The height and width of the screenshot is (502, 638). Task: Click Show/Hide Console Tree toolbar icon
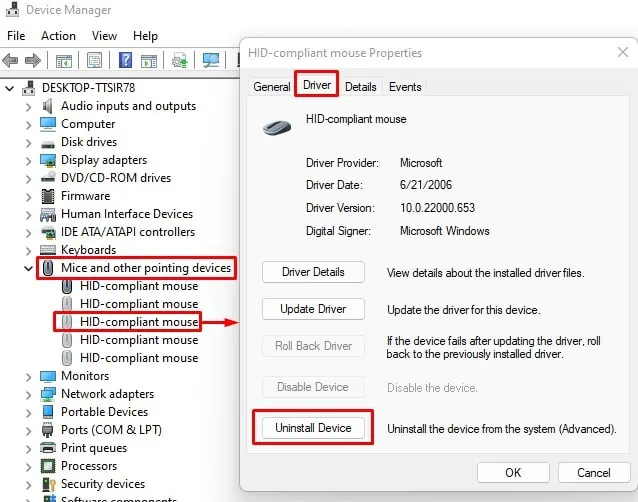[64, 61]
